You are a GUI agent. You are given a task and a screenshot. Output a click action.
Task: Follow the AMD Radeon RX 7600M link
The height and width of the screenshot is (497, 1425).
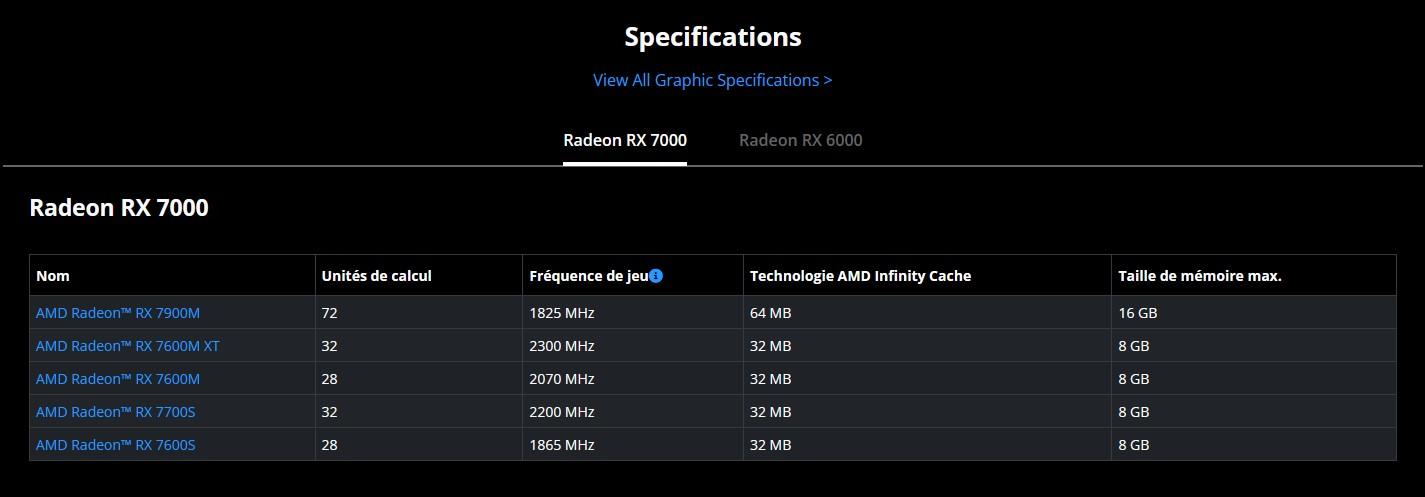click(118, 379)
